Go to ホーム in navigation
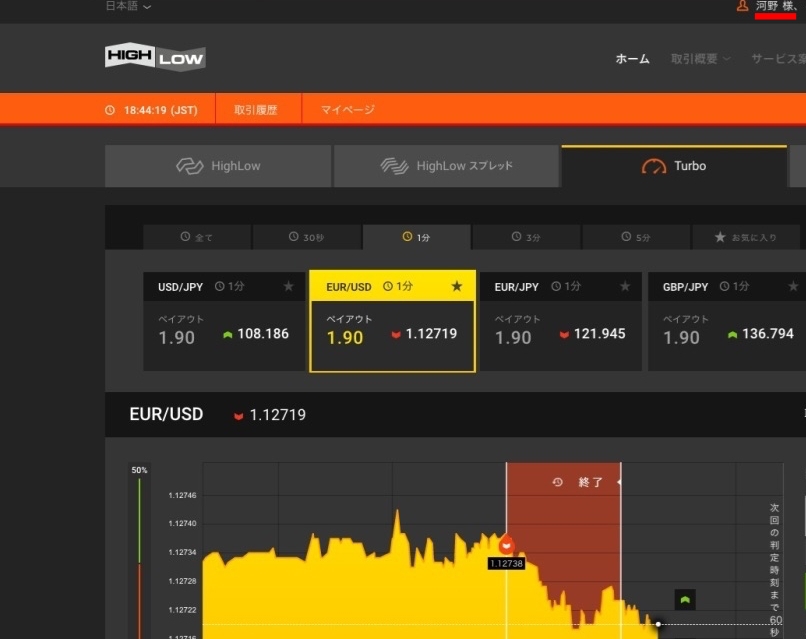This screenshot has height=639, width=806. coord(632,59)
